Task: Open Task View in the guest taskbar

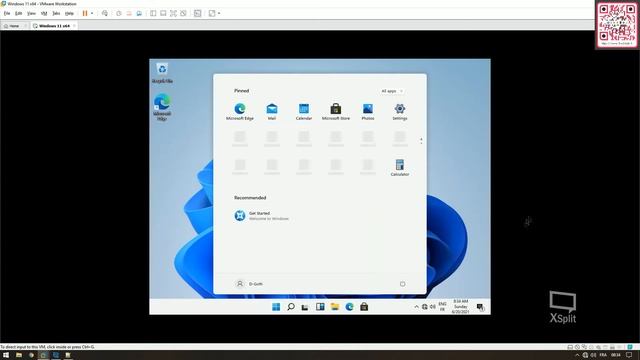Action: pyautogui.click(x=305, y=307)
